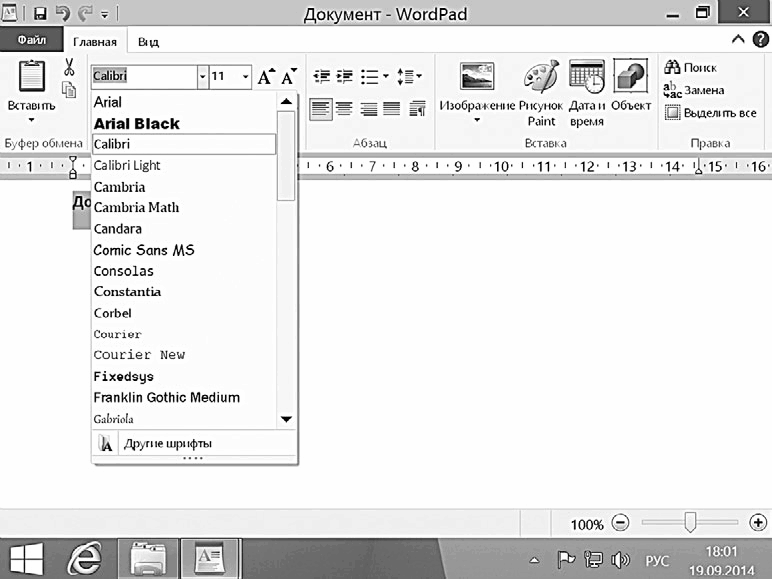The width and height of the screenshot is (772, 579).
Task: Open the font size dropdown
Action: pos(246,77)
